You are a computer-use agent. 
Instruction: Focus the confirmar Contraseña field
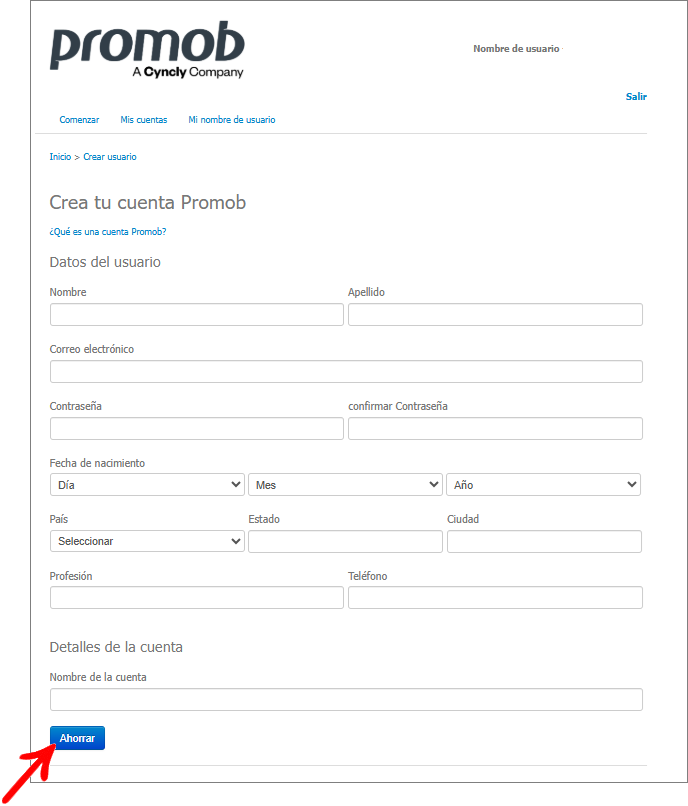coord(495,429)
